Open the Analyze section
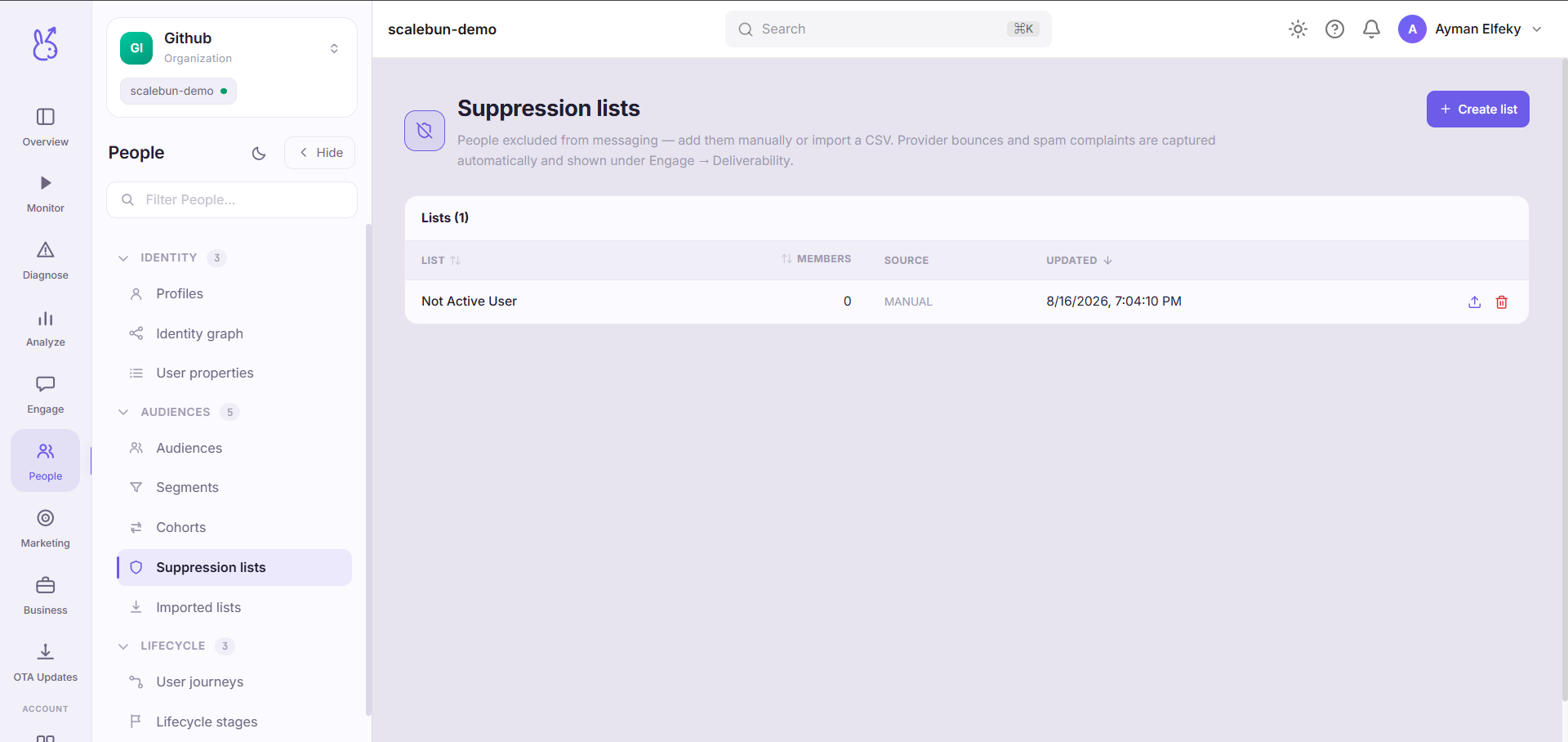This screenshot has width=1568, height=742. click(x=46, y=329)
